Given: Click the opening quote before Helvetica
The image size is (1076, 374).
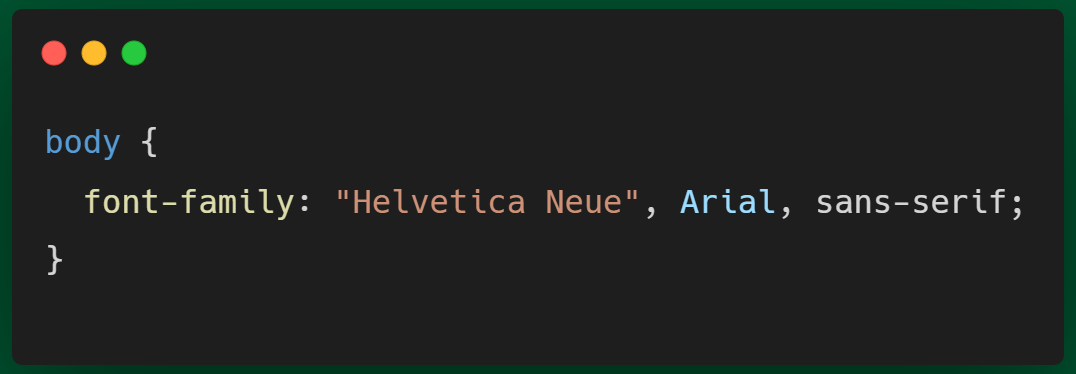Looking at the screenshot, I should [x=342, y=194].
